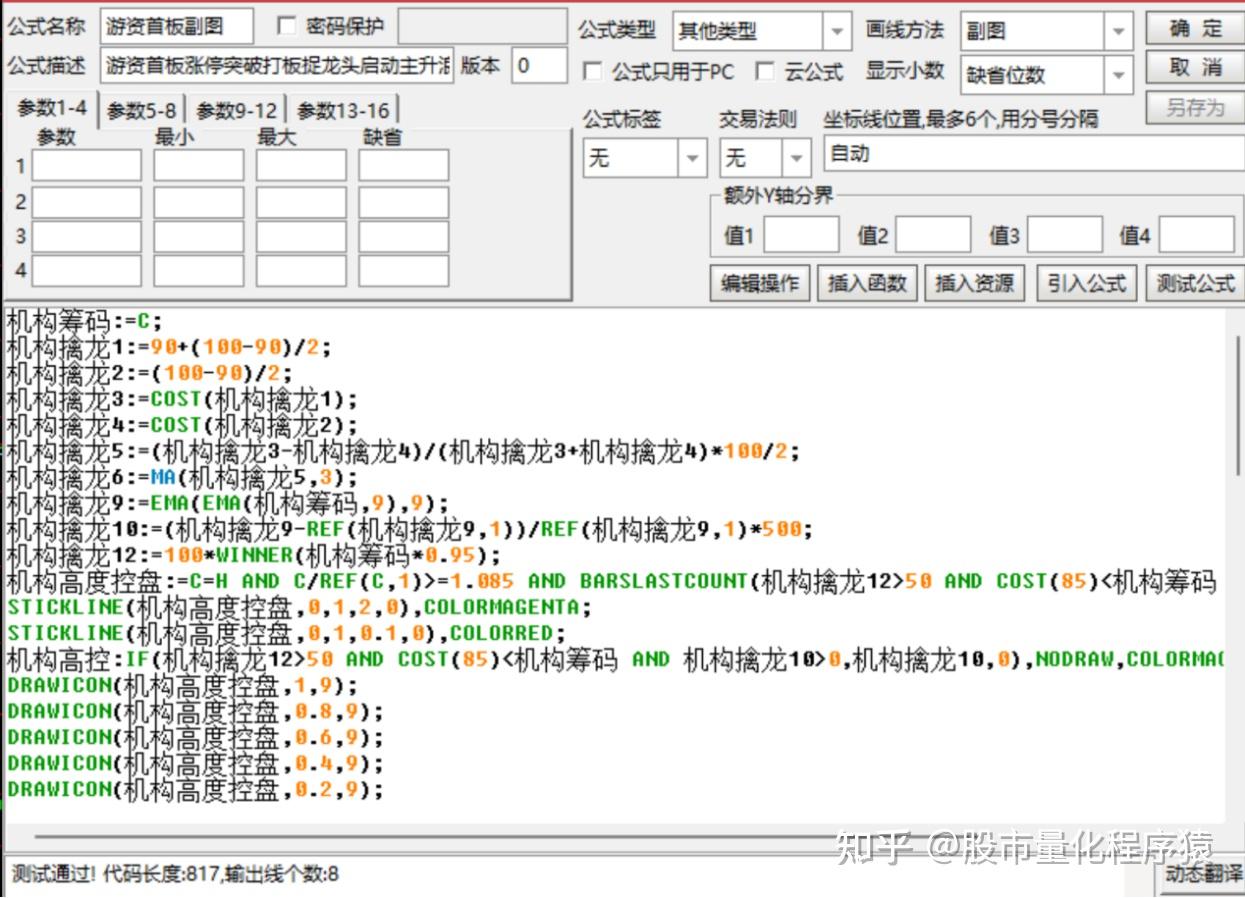
Task: Click row 2 最大 field
Action: (x=301, y=202)
